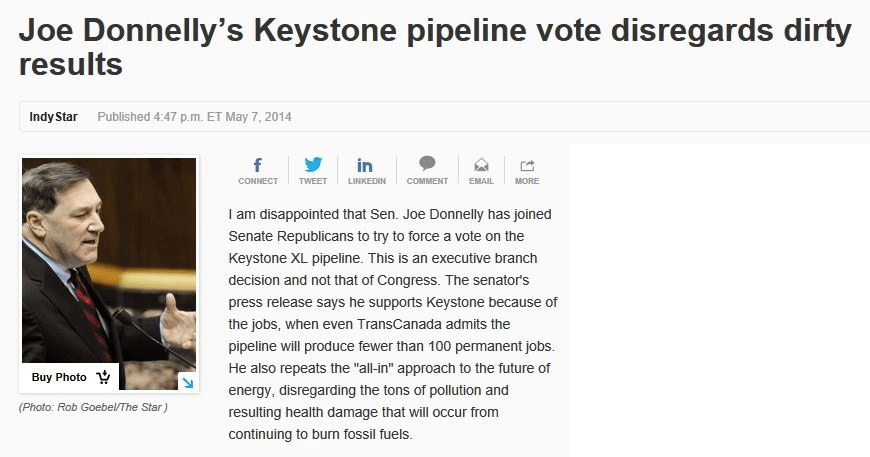Open the Joe Donnelly photo
Image resolution: width=870 pixels, height=457 pixels.
click(109, 260)
